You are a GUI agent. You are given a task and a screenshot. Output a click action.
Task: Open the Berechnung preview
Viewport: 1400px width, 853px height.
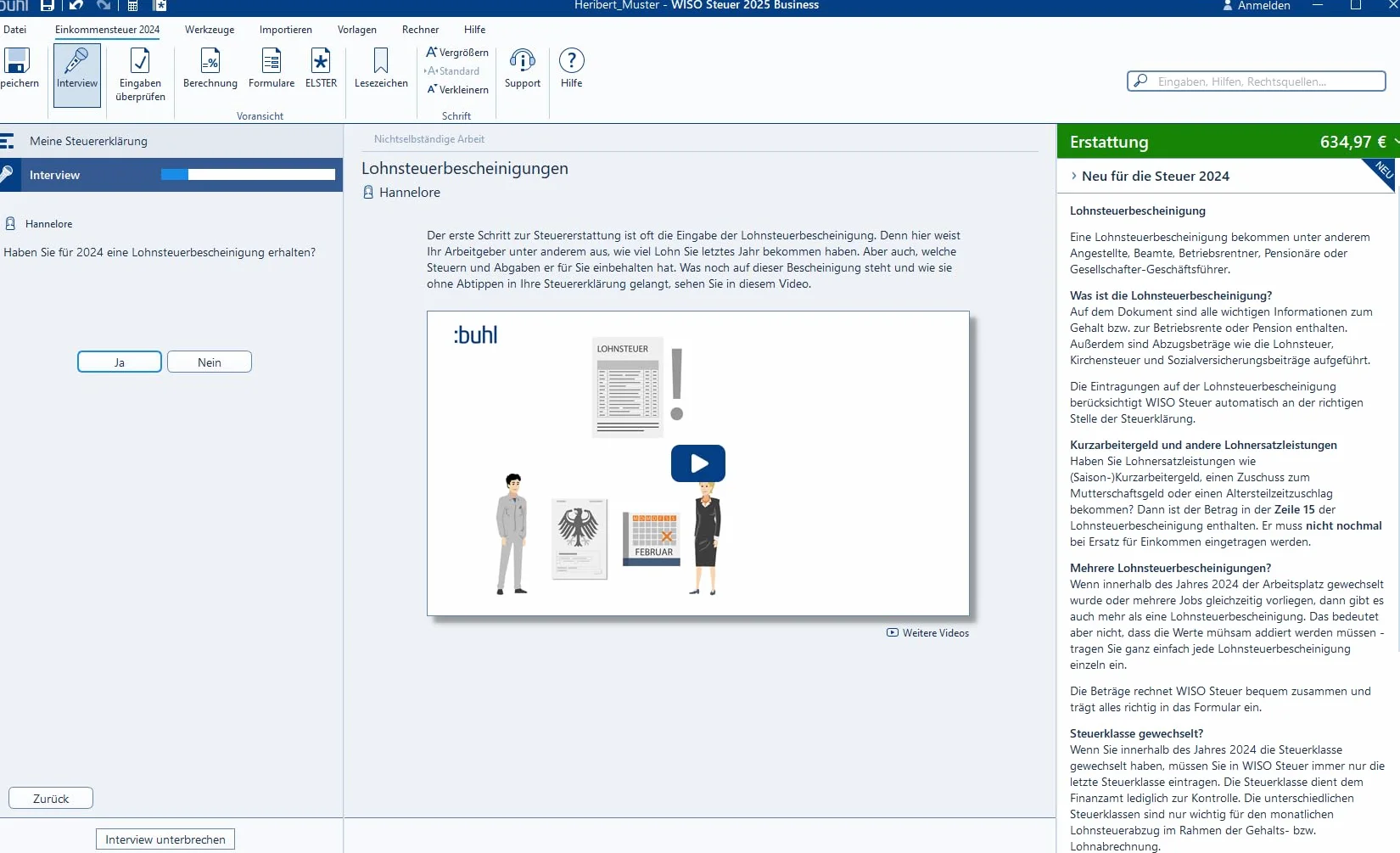210,68
